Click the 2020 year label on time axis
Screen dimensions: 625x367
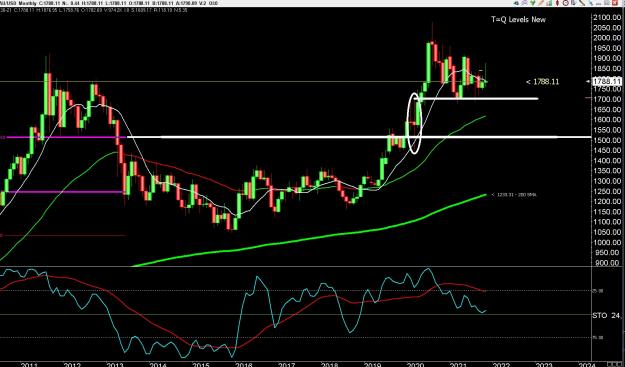pyautogui.click(x=415, y=364)
